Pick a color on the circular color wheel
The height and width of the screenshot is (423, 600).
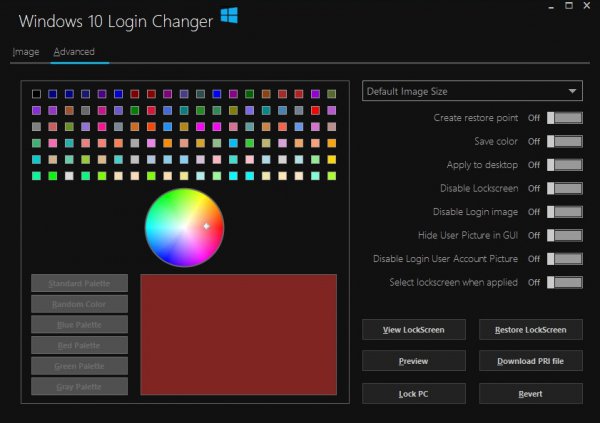(184, 227)
